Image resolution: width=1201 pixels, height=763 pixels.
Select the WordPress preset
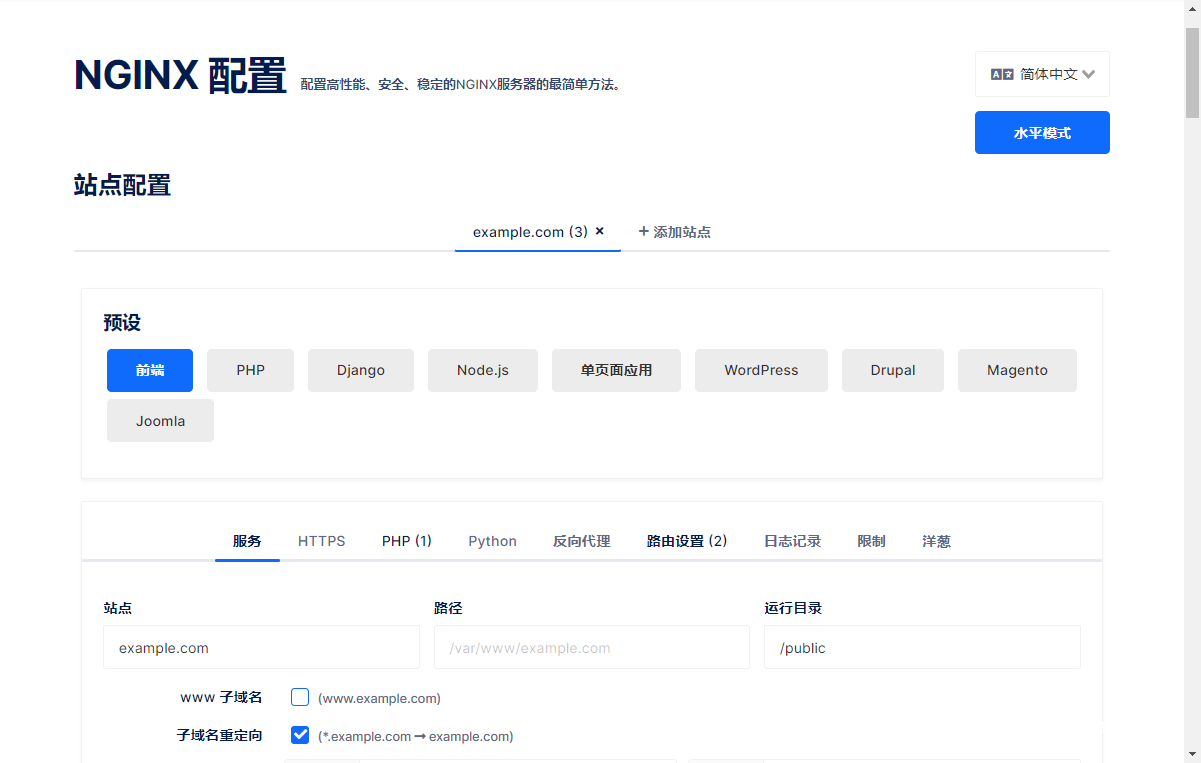pyautogui.click(x=761, y=370)
